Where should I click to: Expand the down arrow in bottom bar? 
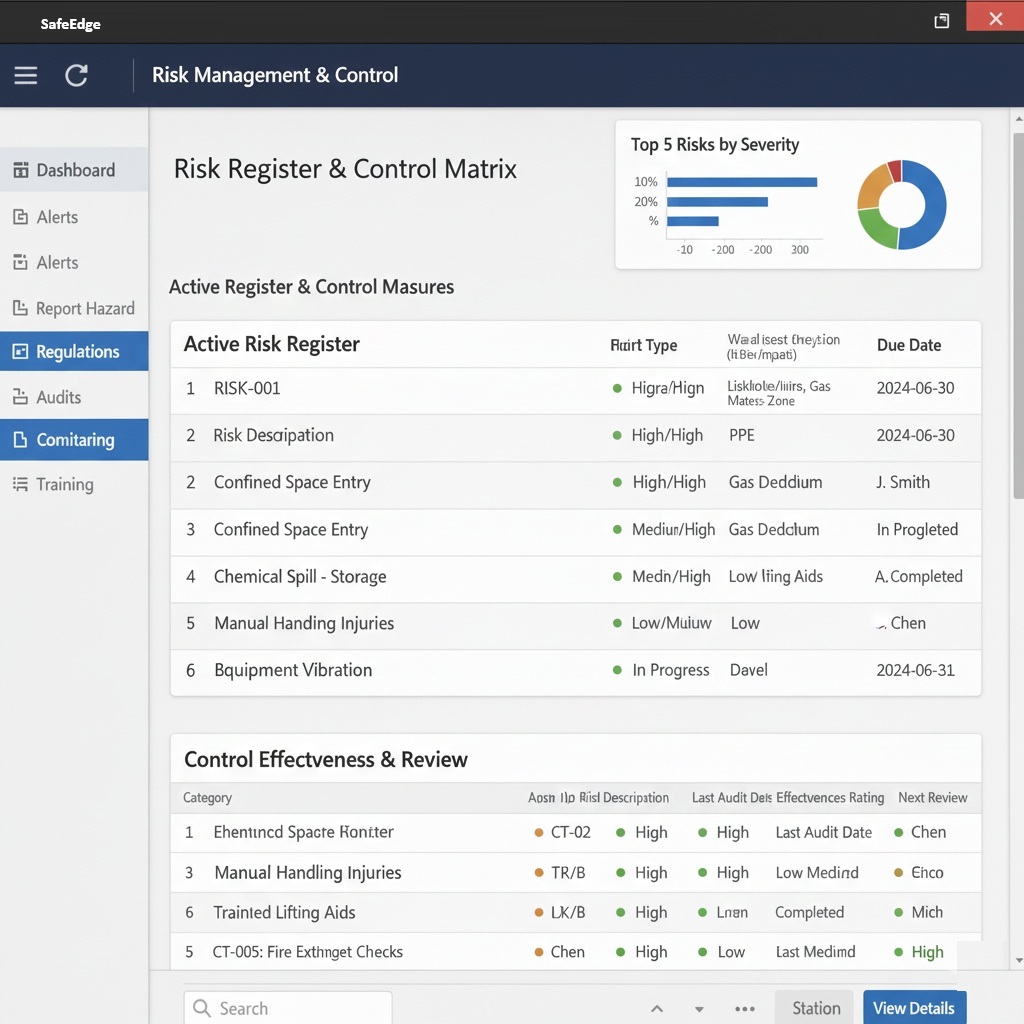pyautogui.click(x=700, y=1009)
